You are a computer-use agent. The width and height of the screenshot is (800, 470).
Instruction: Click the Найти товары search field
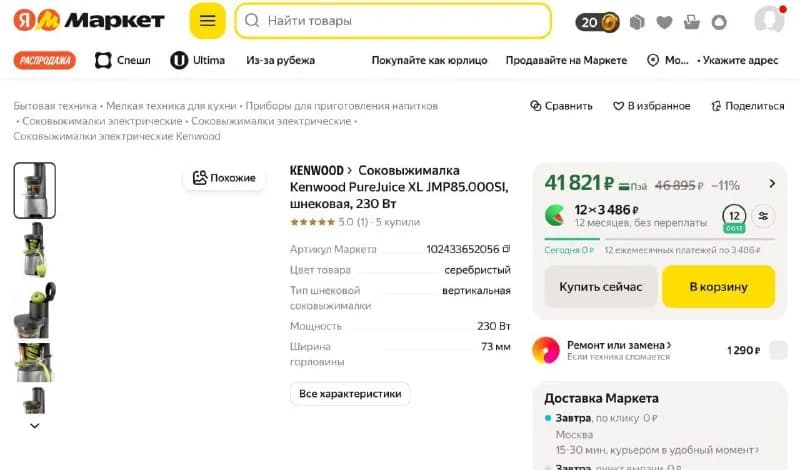[393, 21]
